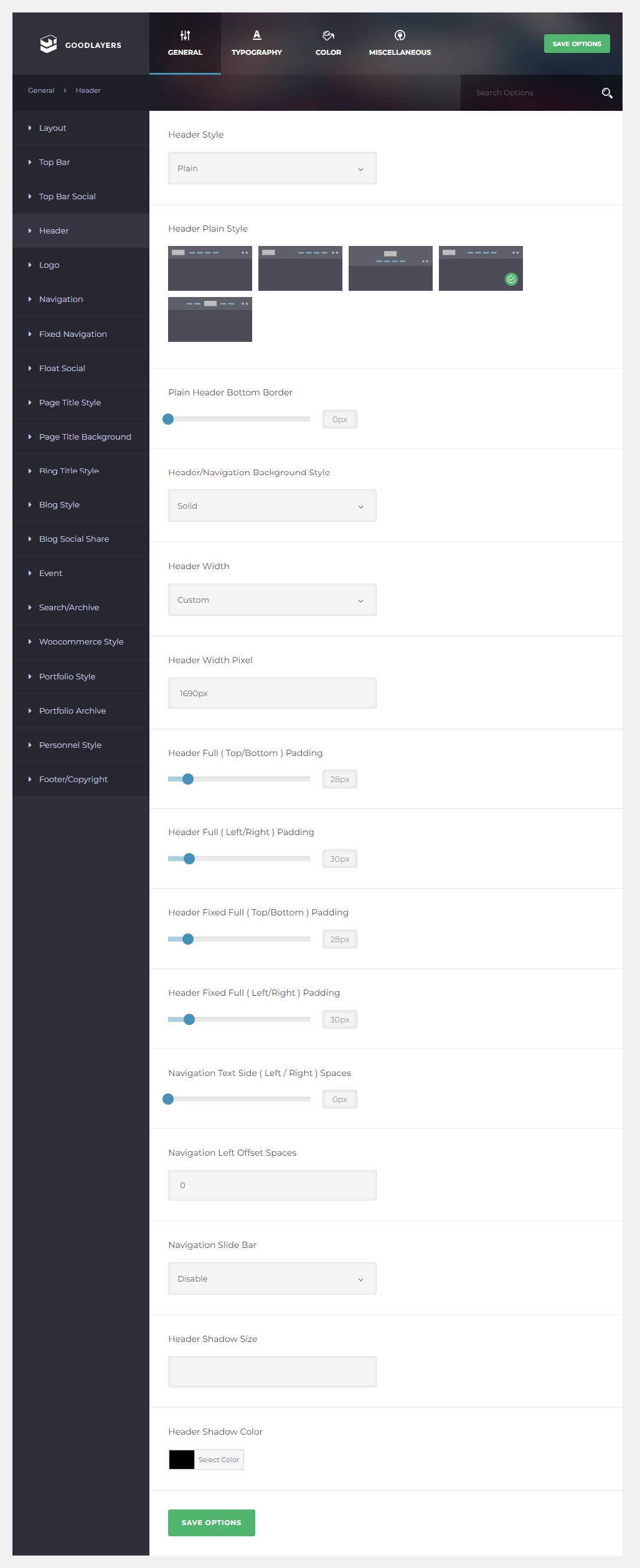Go to Footer/Copyright settings in sidebar
640x1568 pixels.
click(73, 780)
